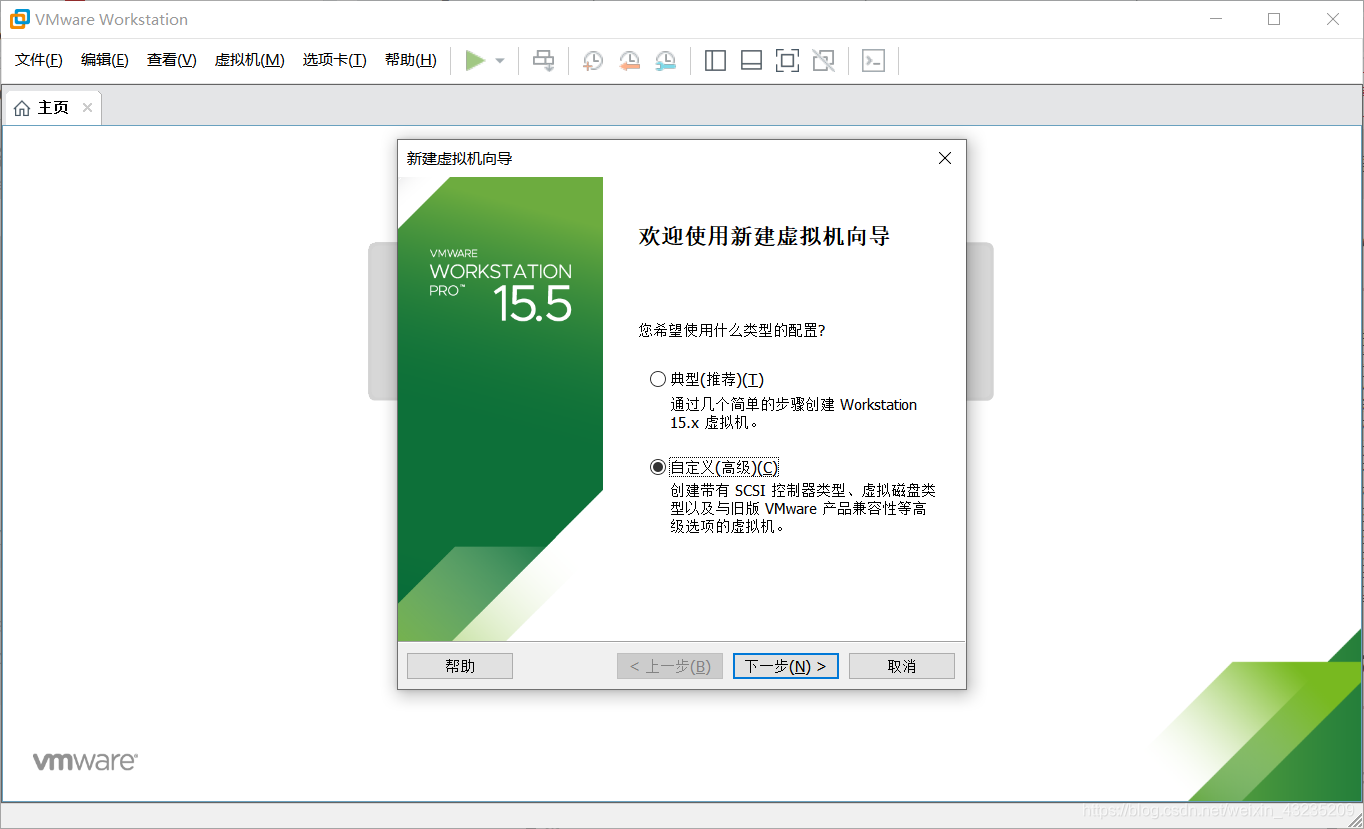
Task: Click the Unity mode toolbar icon
Action: click(x=823, y=61)
